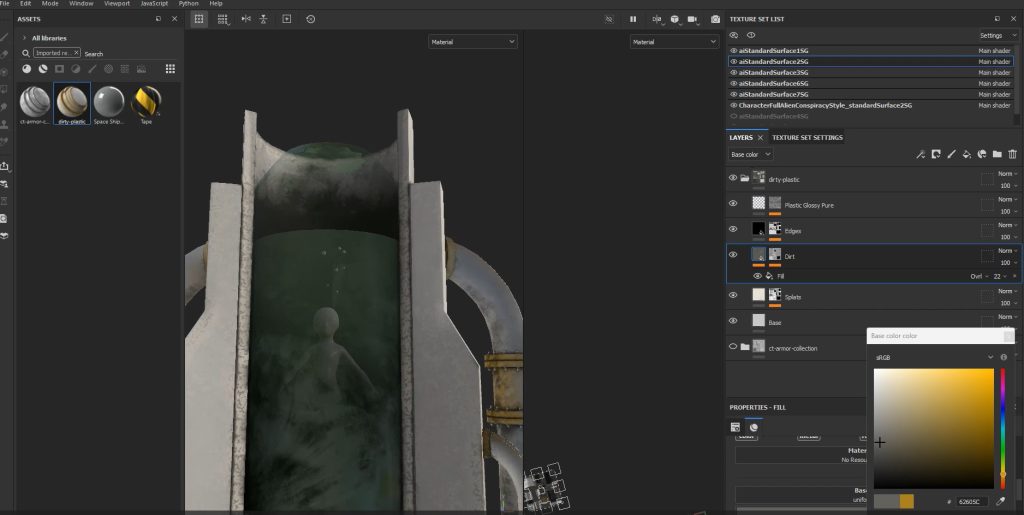The height and width of the screenshot is (515, 1024).
Task: Filter assets by the dotted-grid type icon
Action: click(125, 69)
